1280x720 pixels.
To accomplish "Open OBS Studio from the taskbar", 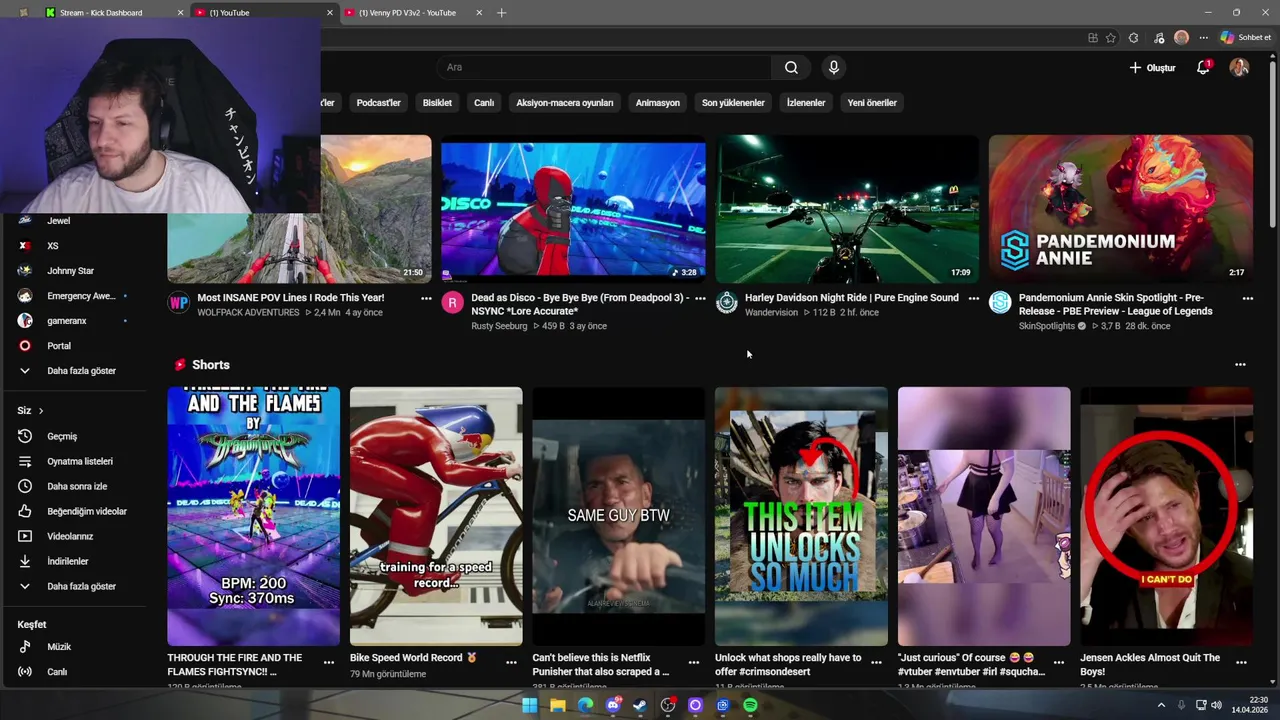I will 668,705.
